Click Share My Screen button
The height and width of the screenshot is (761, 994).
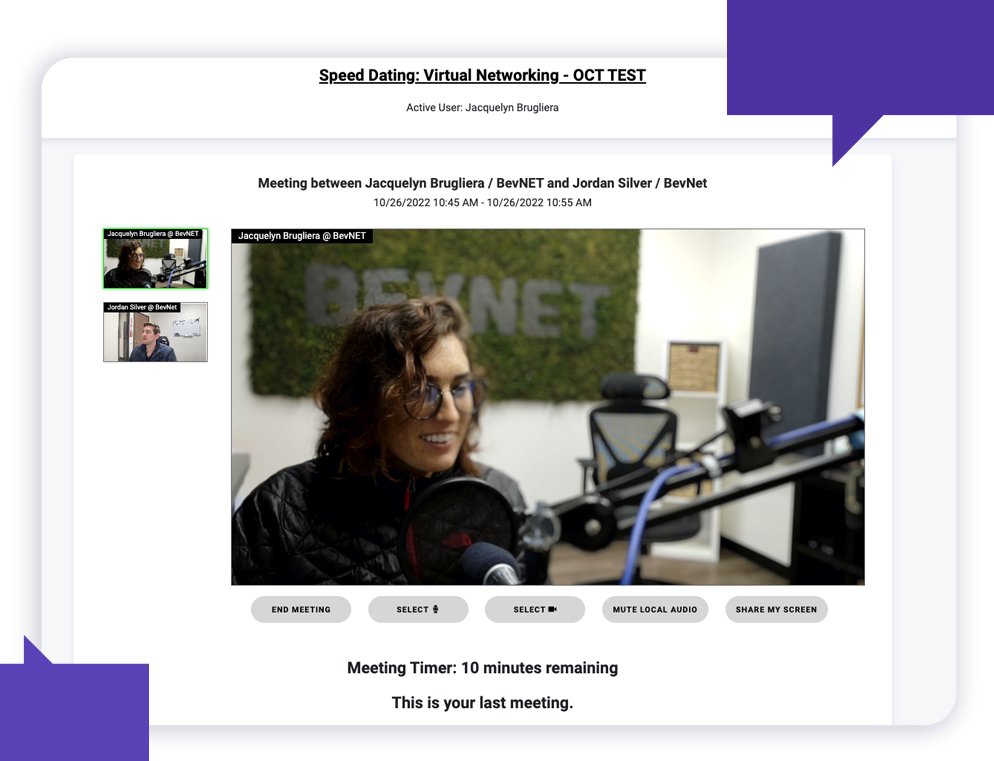(x=776, y=609)
